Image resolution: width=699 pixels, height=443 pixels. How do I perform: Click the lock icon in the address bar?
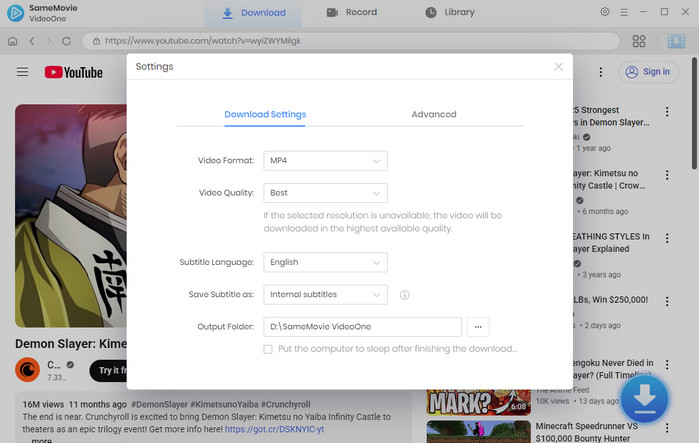click(x=96, y=41)
